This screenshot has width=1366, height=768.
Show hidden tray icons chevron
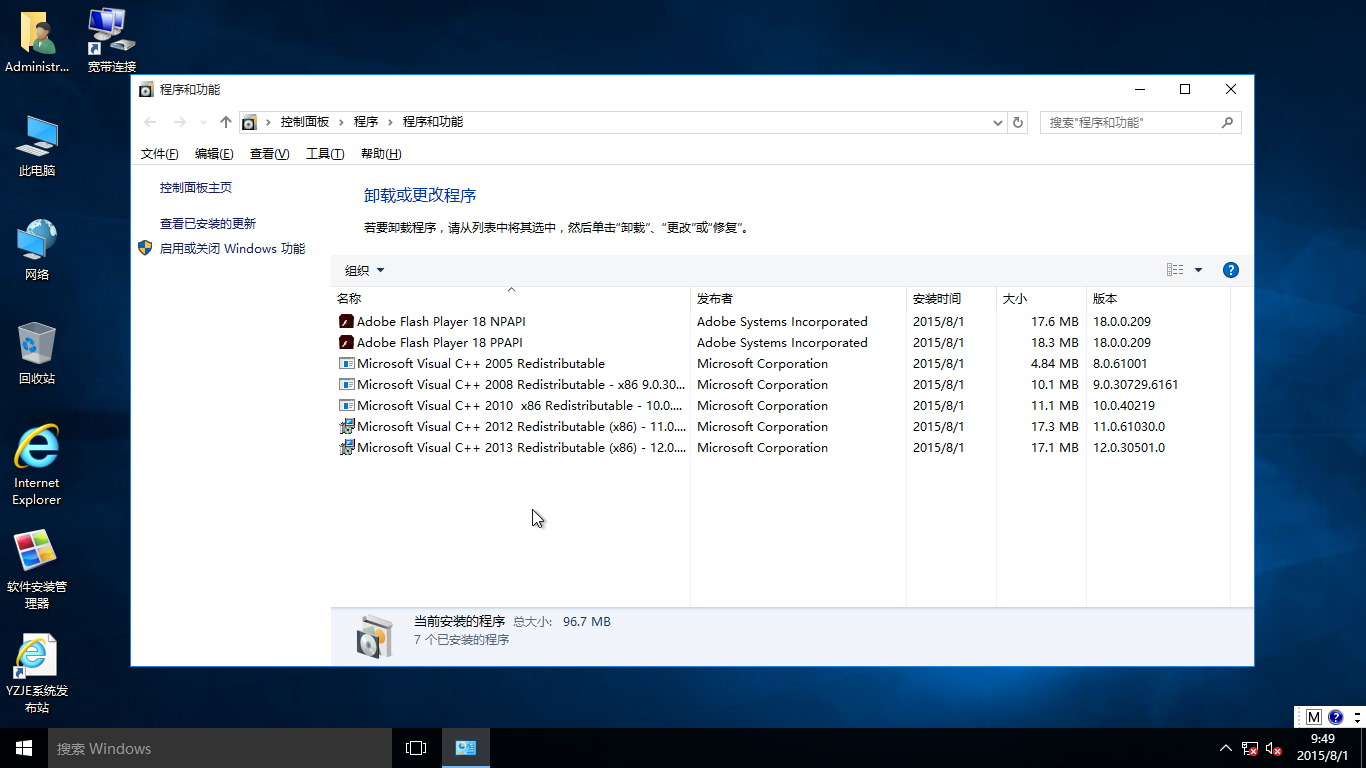[1226, 748]
